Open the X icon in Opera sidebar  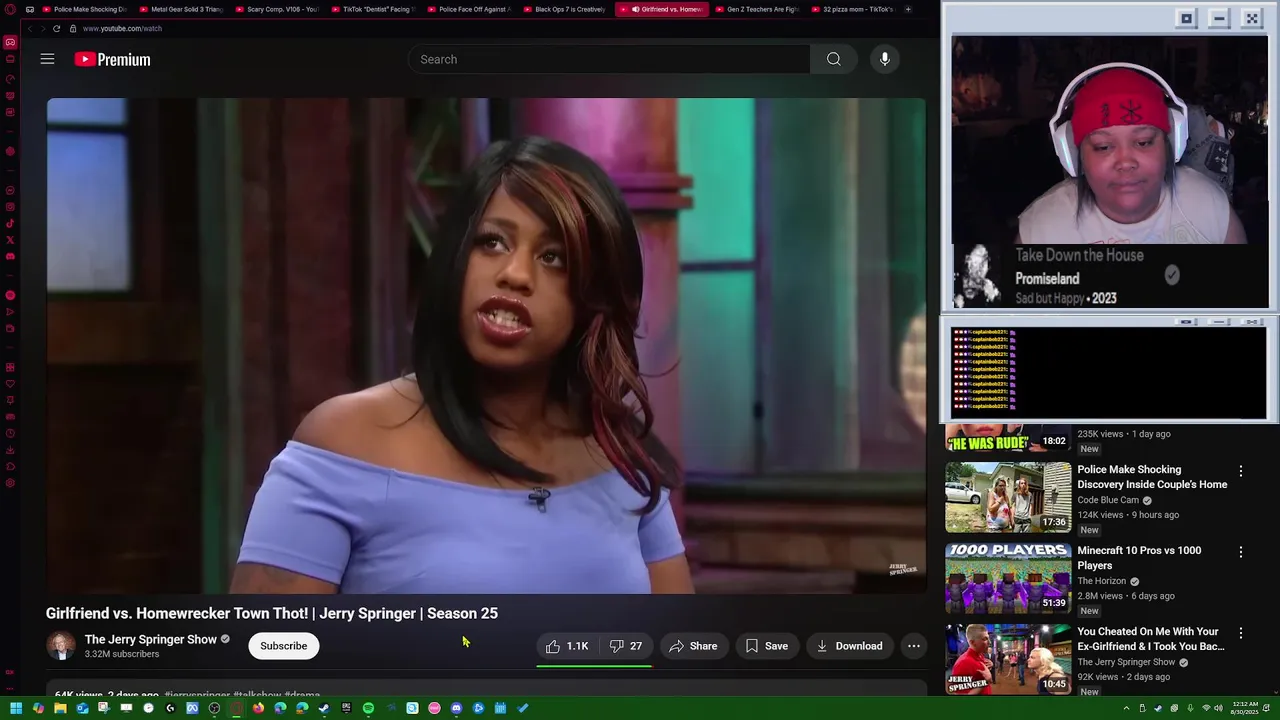[x=10, y=240]
